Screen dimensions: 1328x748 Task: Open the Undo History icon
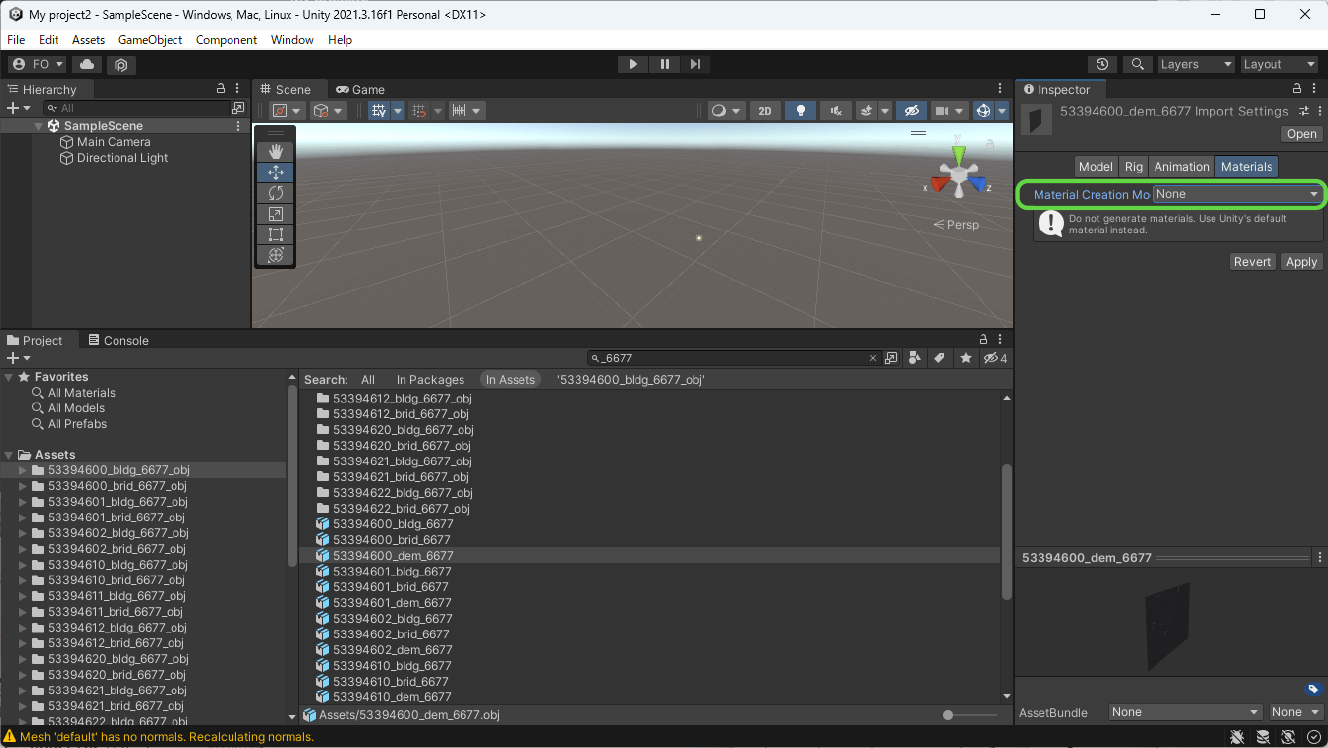click(1102, 64)
